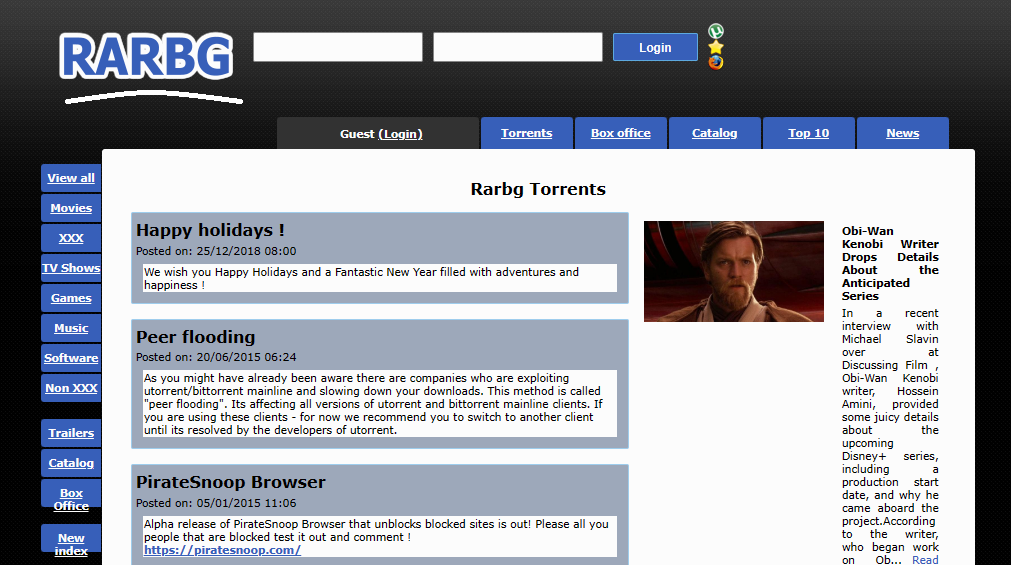The image size is (1011, 565).
Task: Click the Peer flooding heading
Action: 195,337
